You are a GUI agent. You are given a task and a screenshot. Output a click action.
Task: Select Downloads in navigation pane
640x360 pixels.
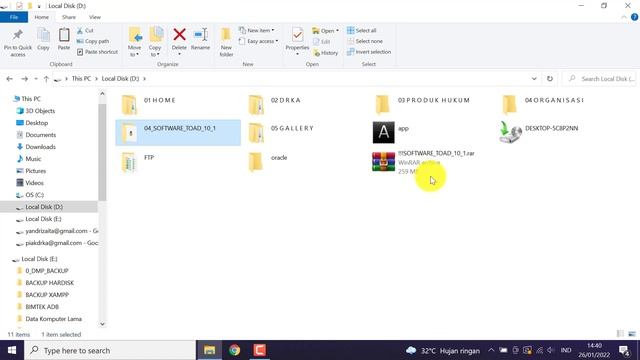coord(40,147)
